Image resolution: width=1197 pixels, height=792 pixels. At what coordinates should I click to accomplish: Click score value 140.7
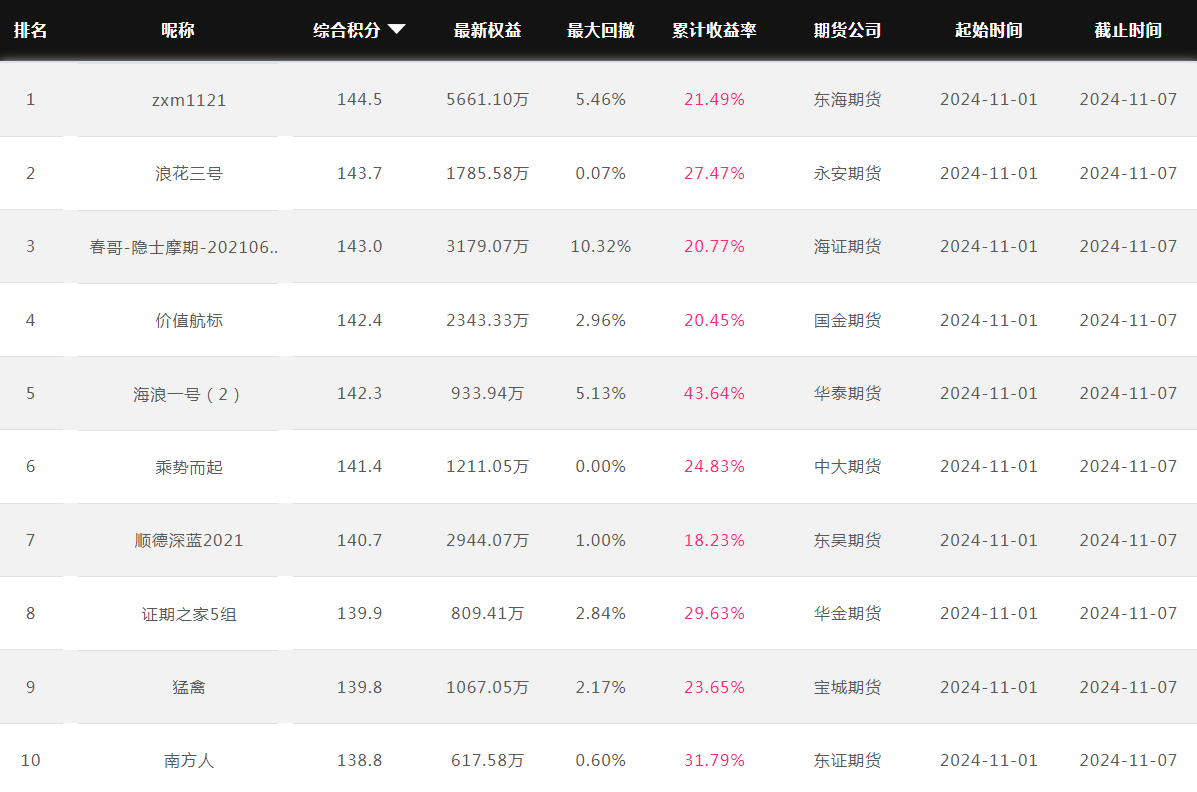(360, 540)
